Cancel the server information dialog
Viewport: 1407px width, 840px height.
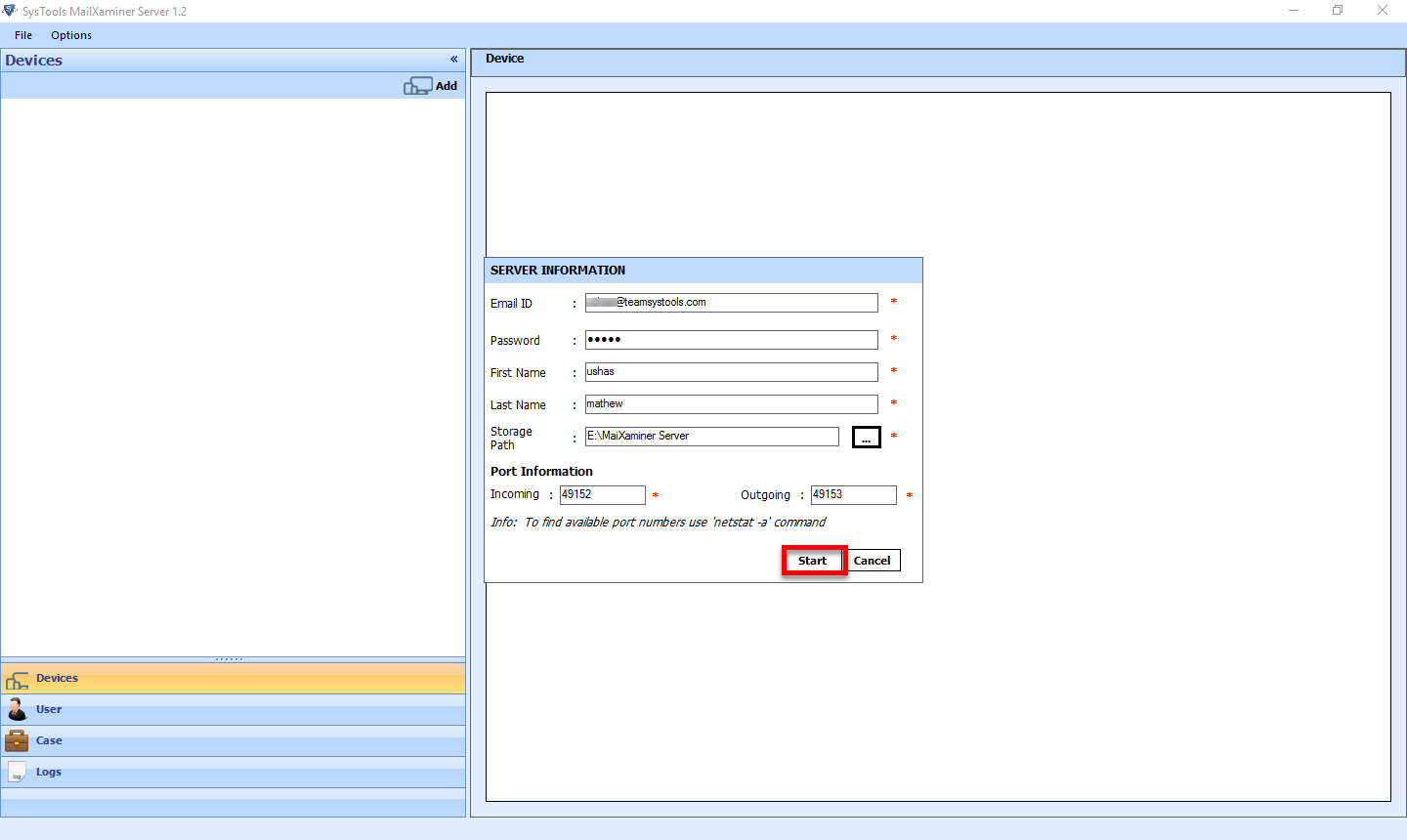pos(873,561)
